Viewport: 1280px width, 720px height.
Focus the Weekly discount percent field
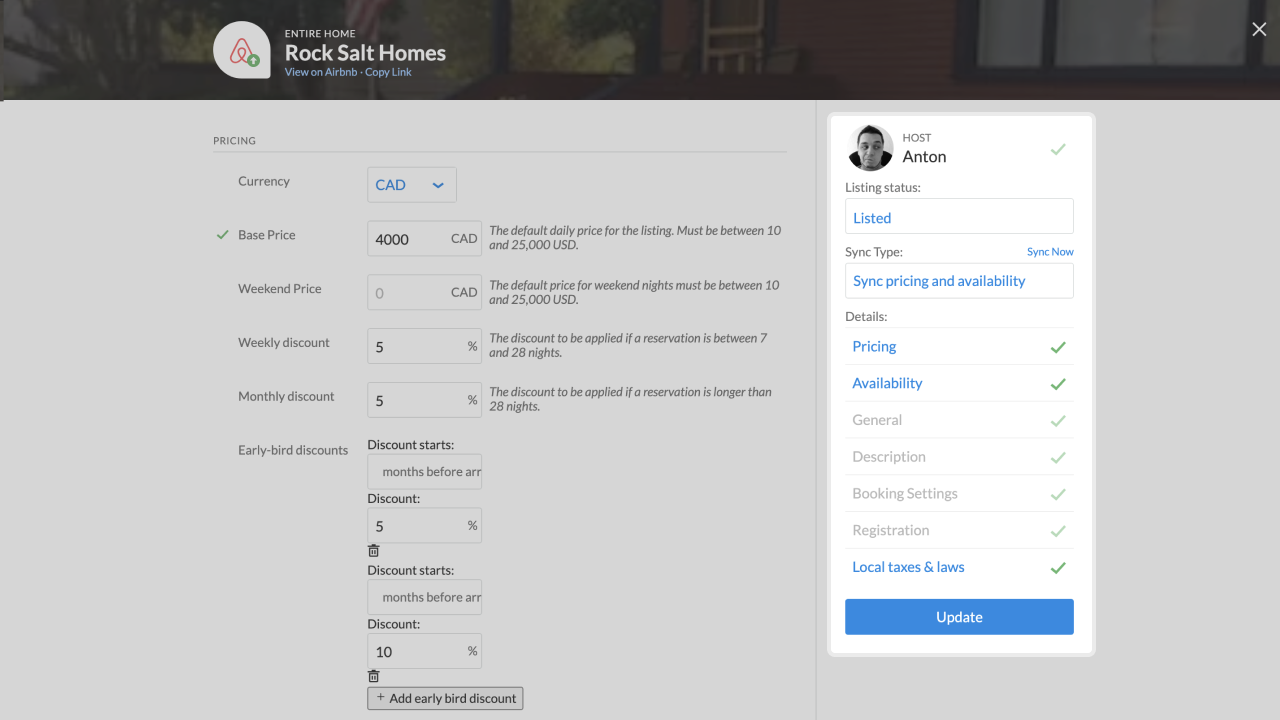(424, 347)
